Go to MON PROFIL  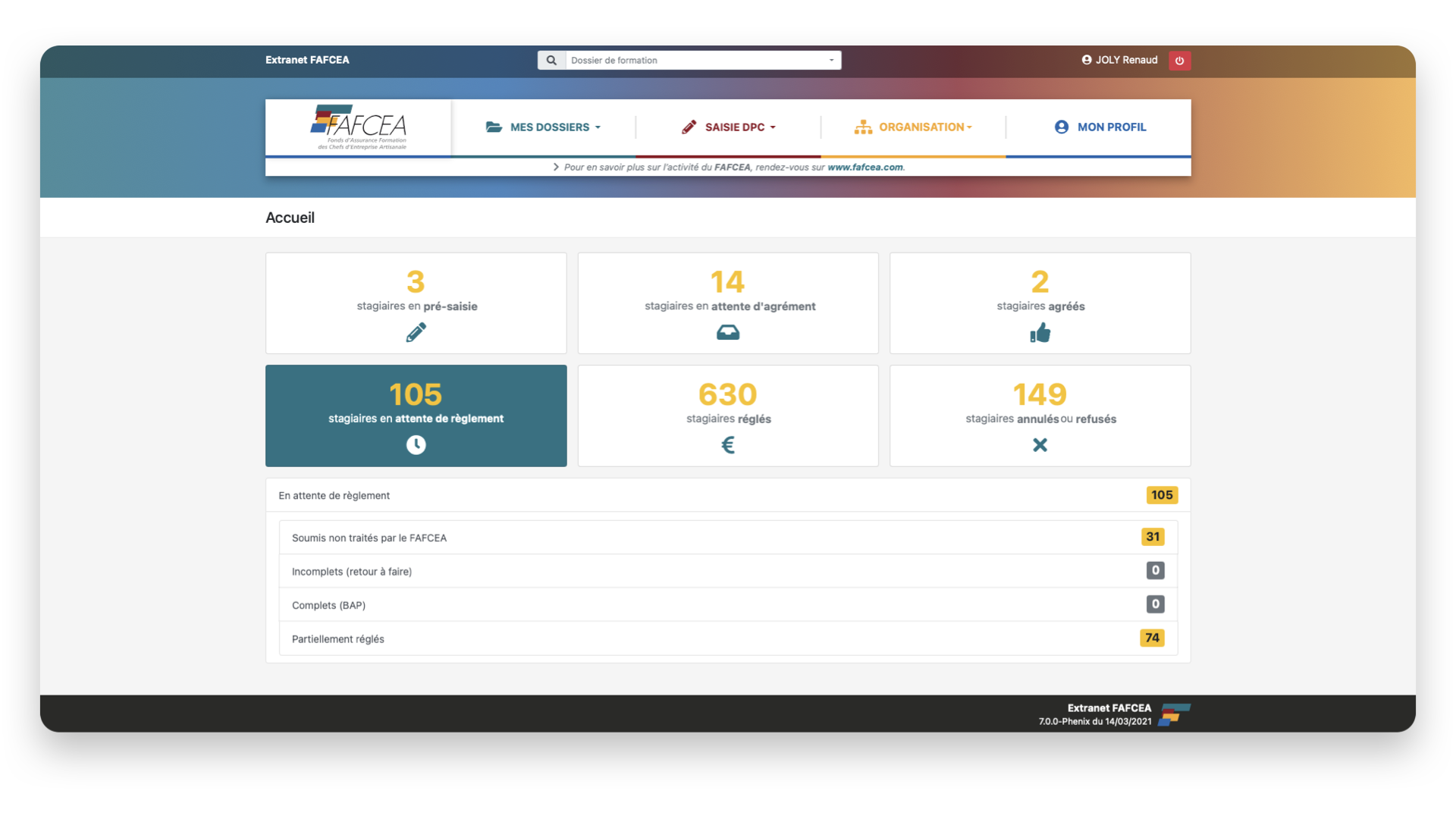pos(1100,127)
